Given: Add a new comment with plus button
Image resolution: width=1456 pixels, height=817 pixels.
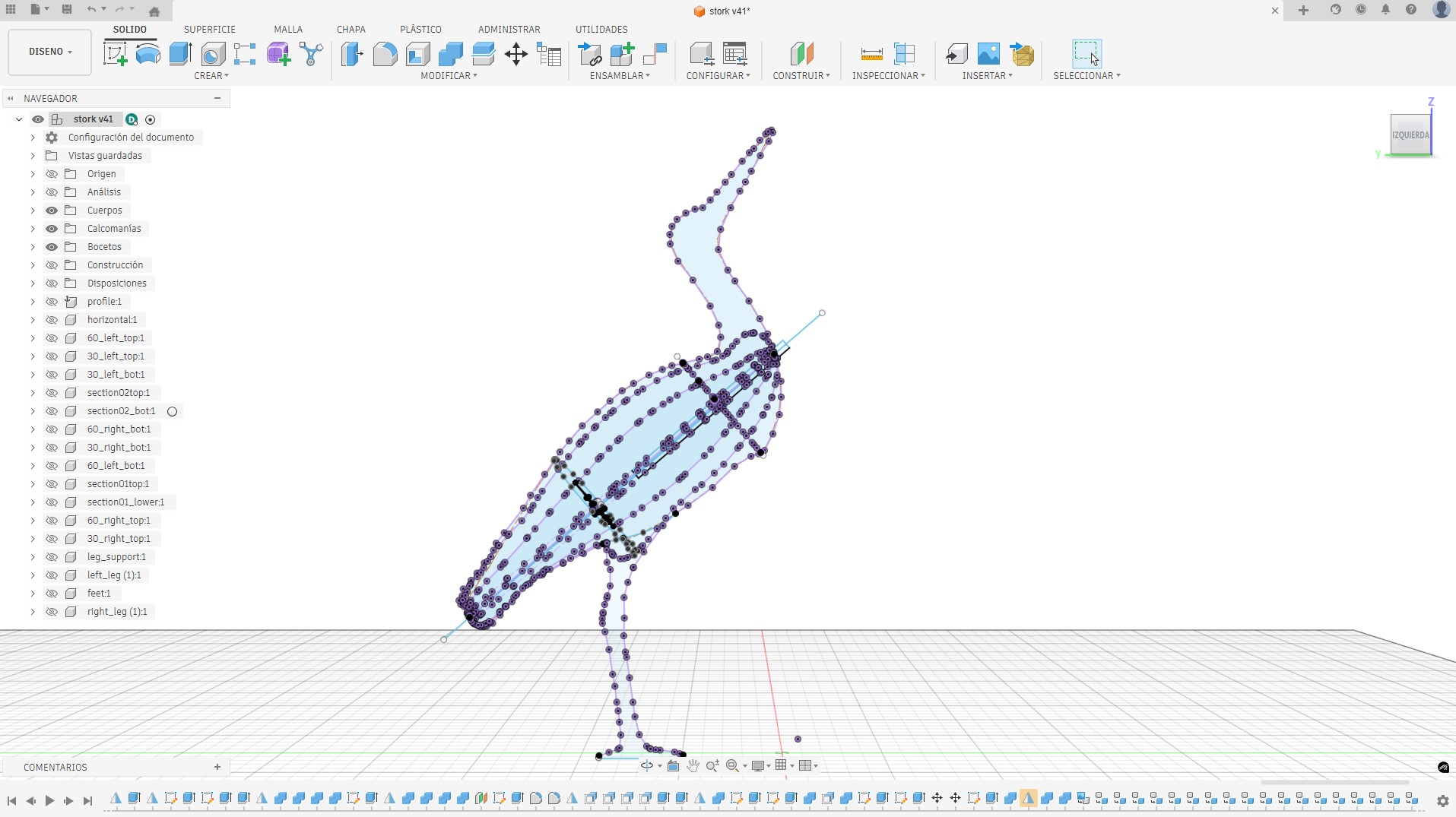Looking at the screenshot, I should point(217,767).
